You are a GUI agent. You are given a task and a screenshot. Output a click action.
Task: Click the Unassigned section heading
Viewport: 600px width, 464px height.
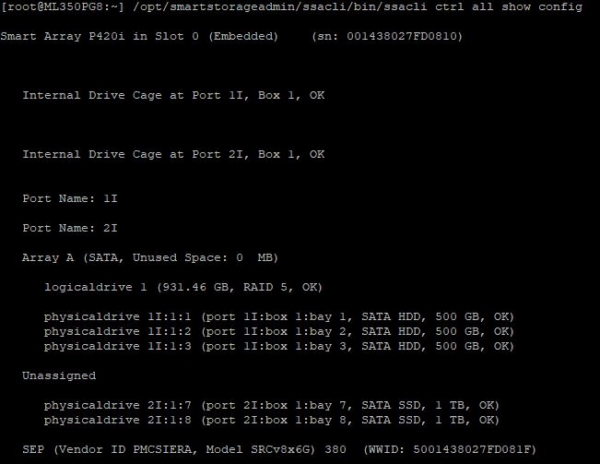[x=59, y=376]
